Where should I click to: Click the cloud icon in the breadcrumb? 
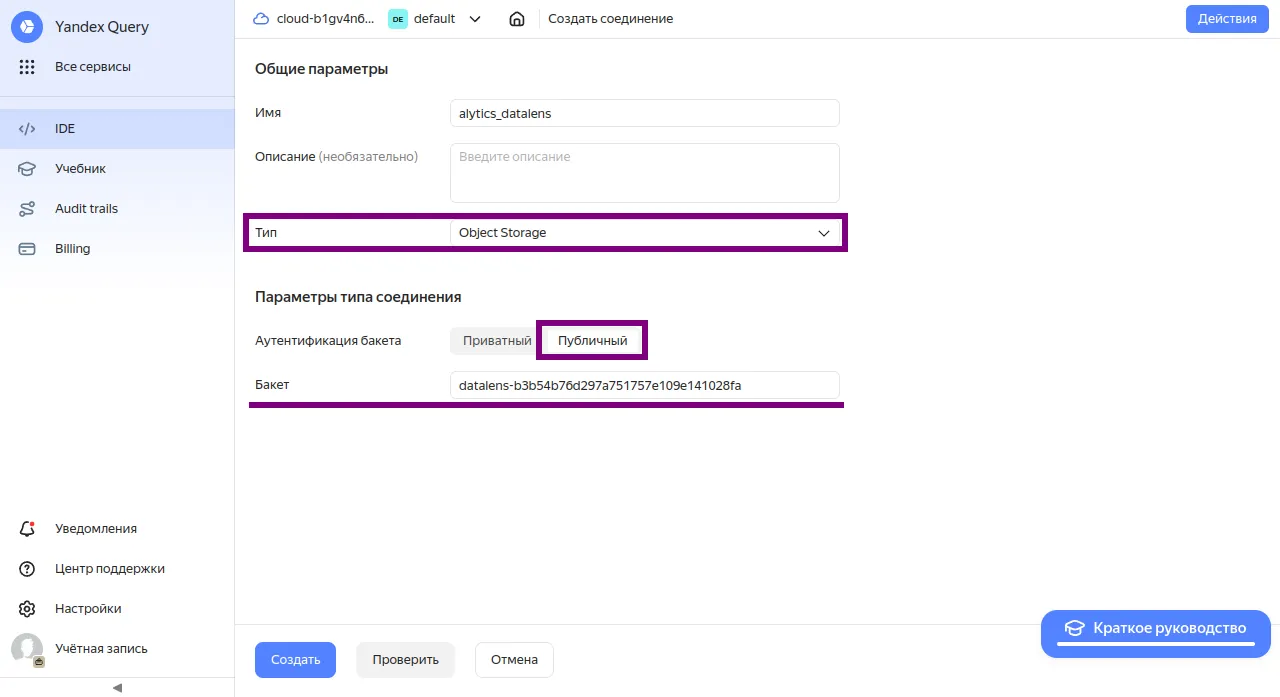261,19
